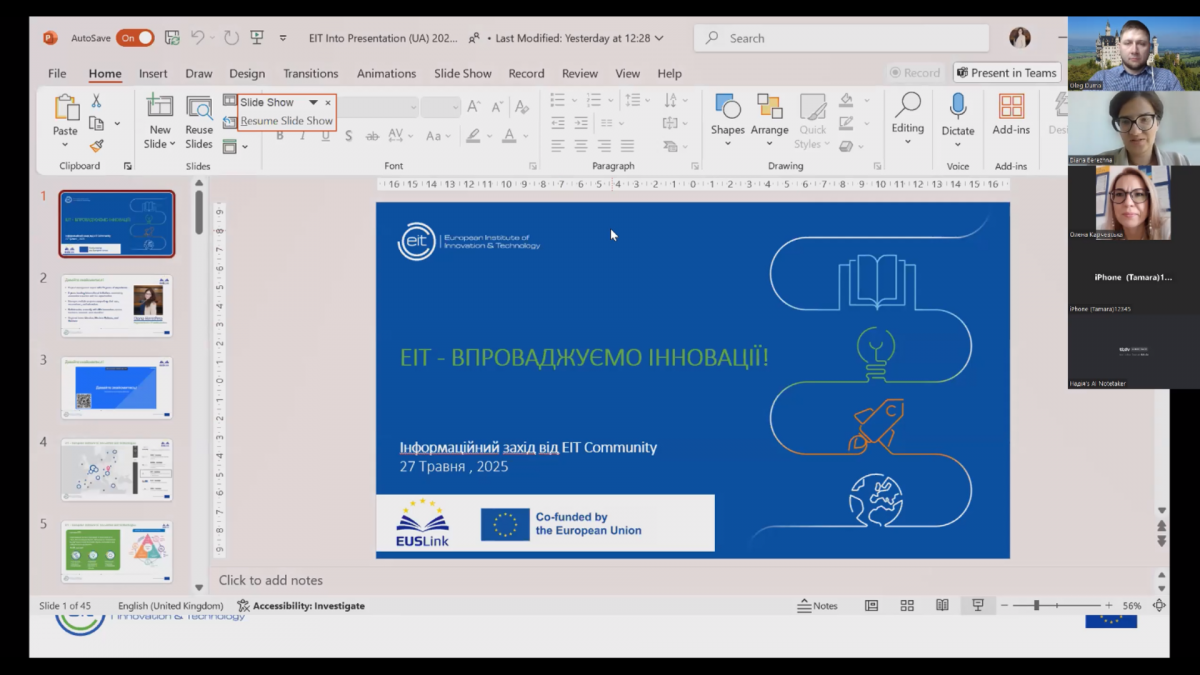Open the Editing tools icon
Screen dimensions: 1200x675
(x=907, y=118)
